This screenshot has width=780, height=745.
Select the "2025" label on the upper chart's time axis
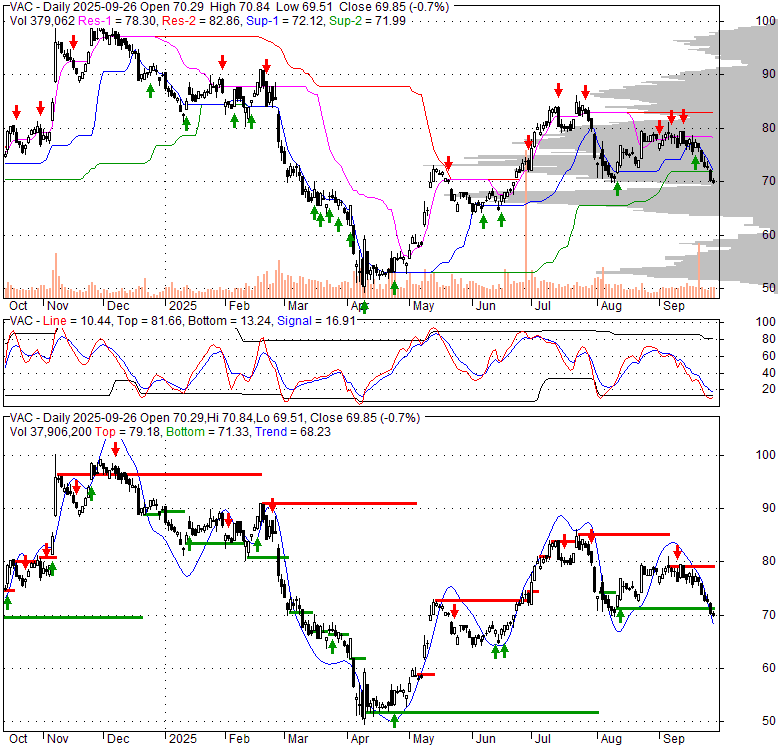(x=183, y=306)
